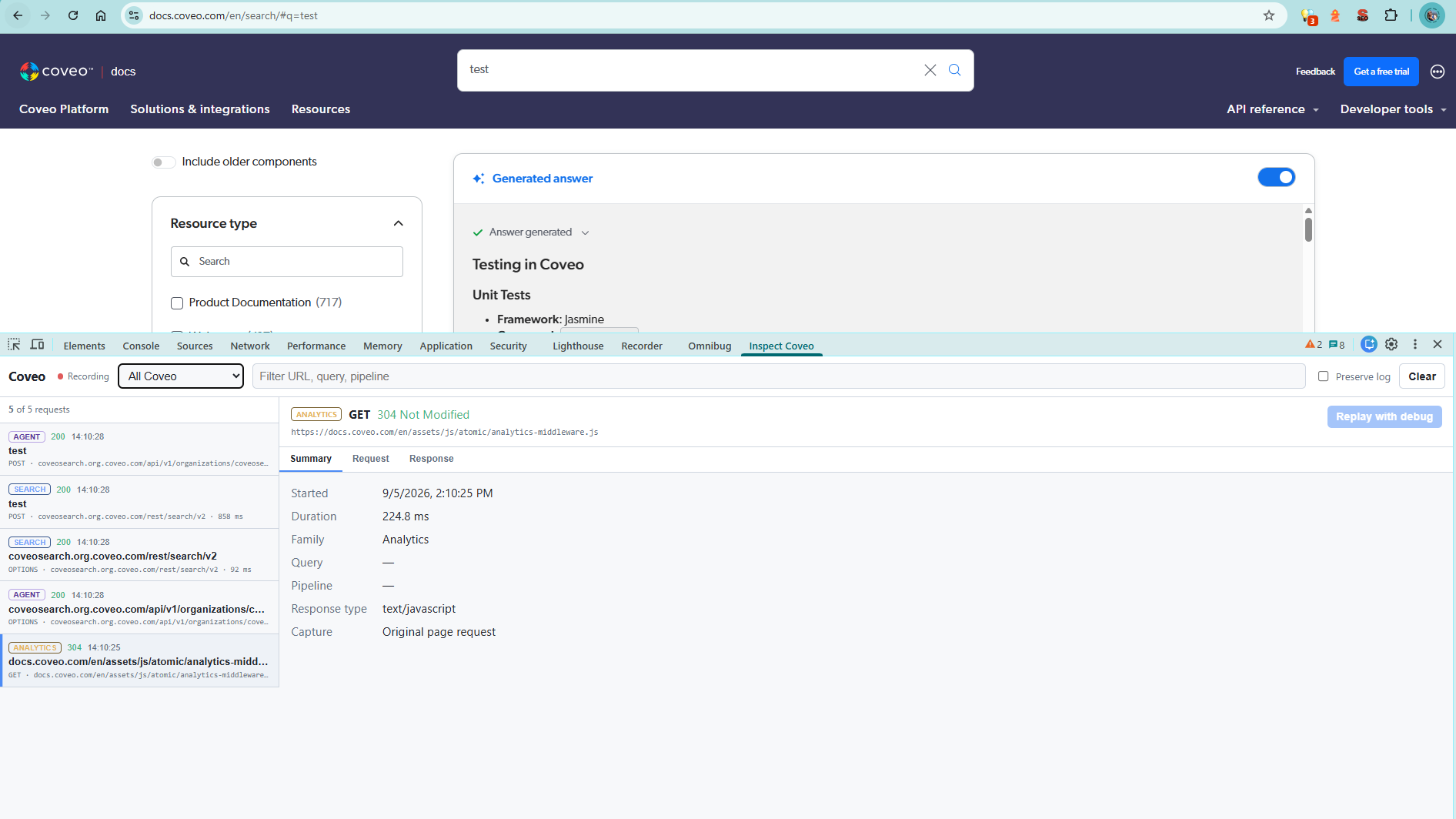Select the AGENT POST test request

(x=139, y=450)
